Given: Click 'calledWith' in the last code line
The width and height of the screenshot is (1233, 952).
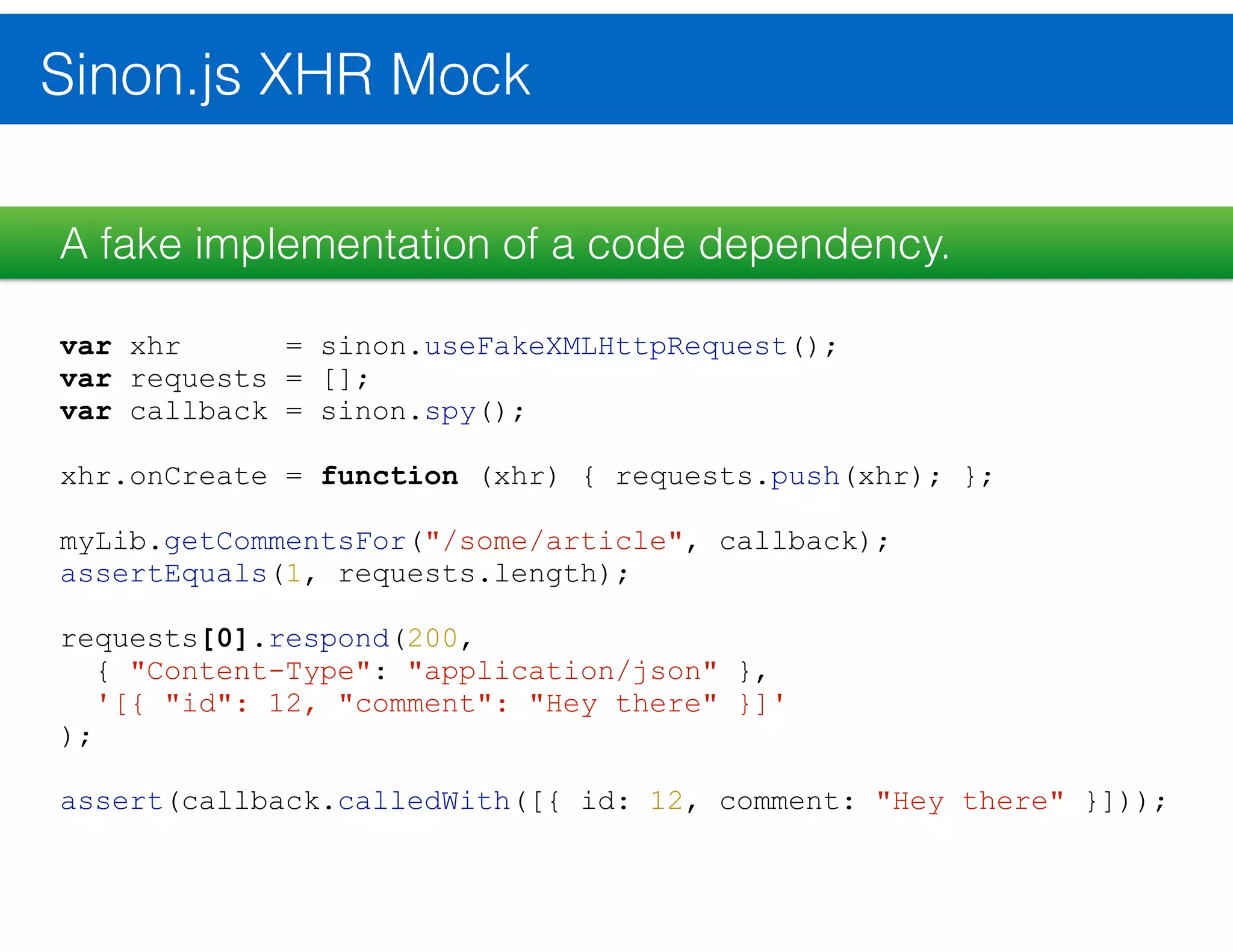Looking at the screenshot, I should point(424,801).
